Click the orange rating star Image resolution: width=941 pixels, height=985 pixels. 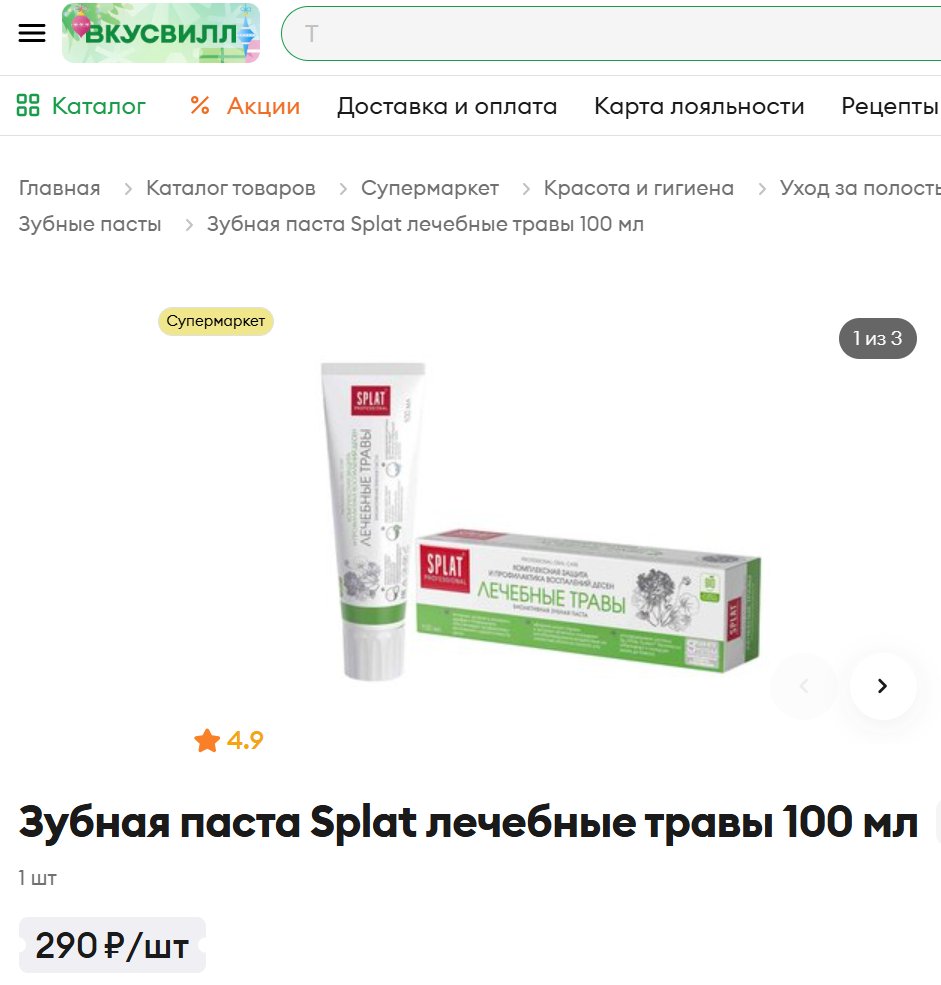207,740
